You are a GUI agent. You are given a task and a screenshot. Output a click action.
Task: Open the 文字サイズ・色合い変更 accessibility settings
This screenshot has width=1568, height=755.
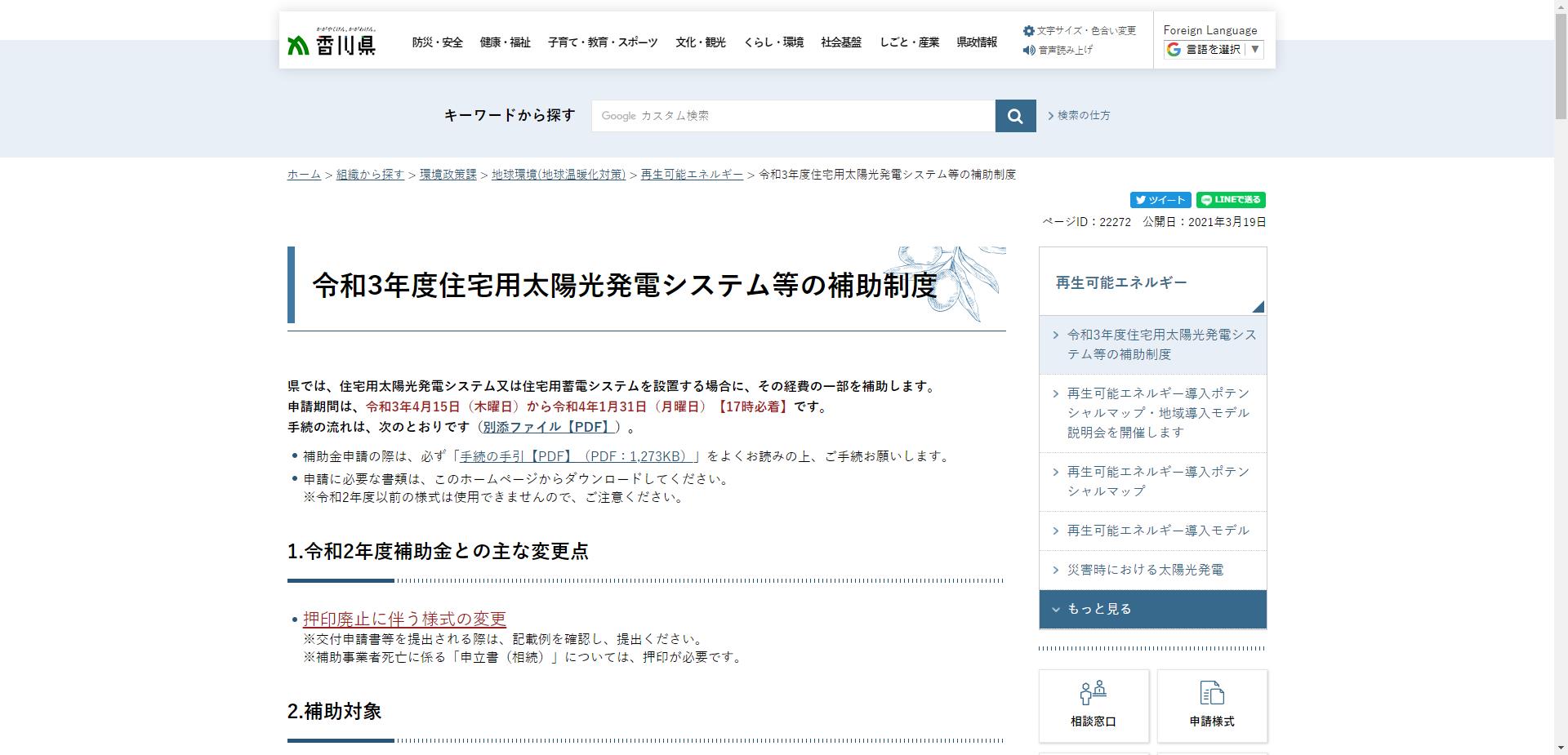tap(1080, 30)
